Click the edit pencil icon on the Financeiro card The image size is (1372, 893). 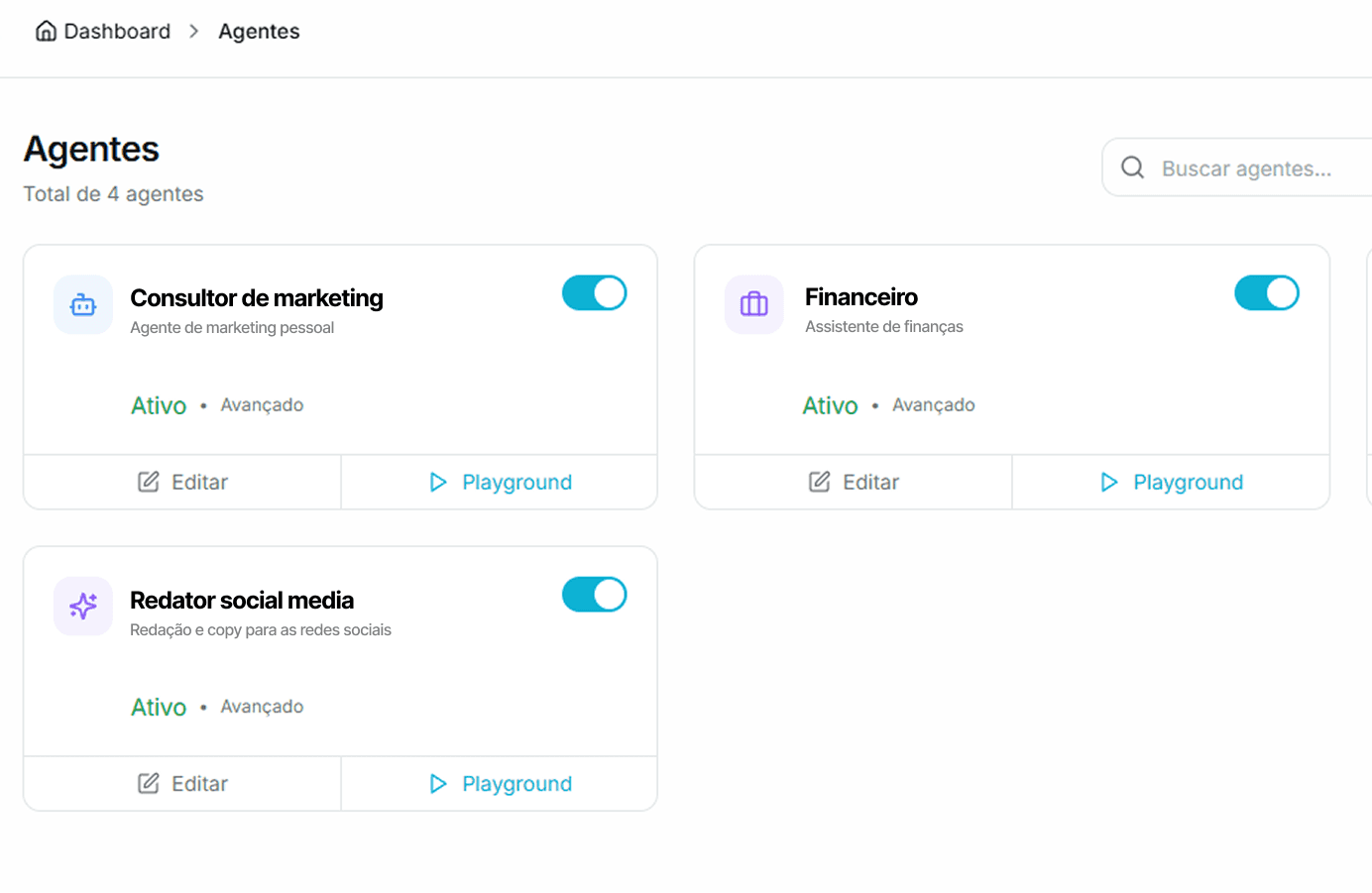point(820,482)
